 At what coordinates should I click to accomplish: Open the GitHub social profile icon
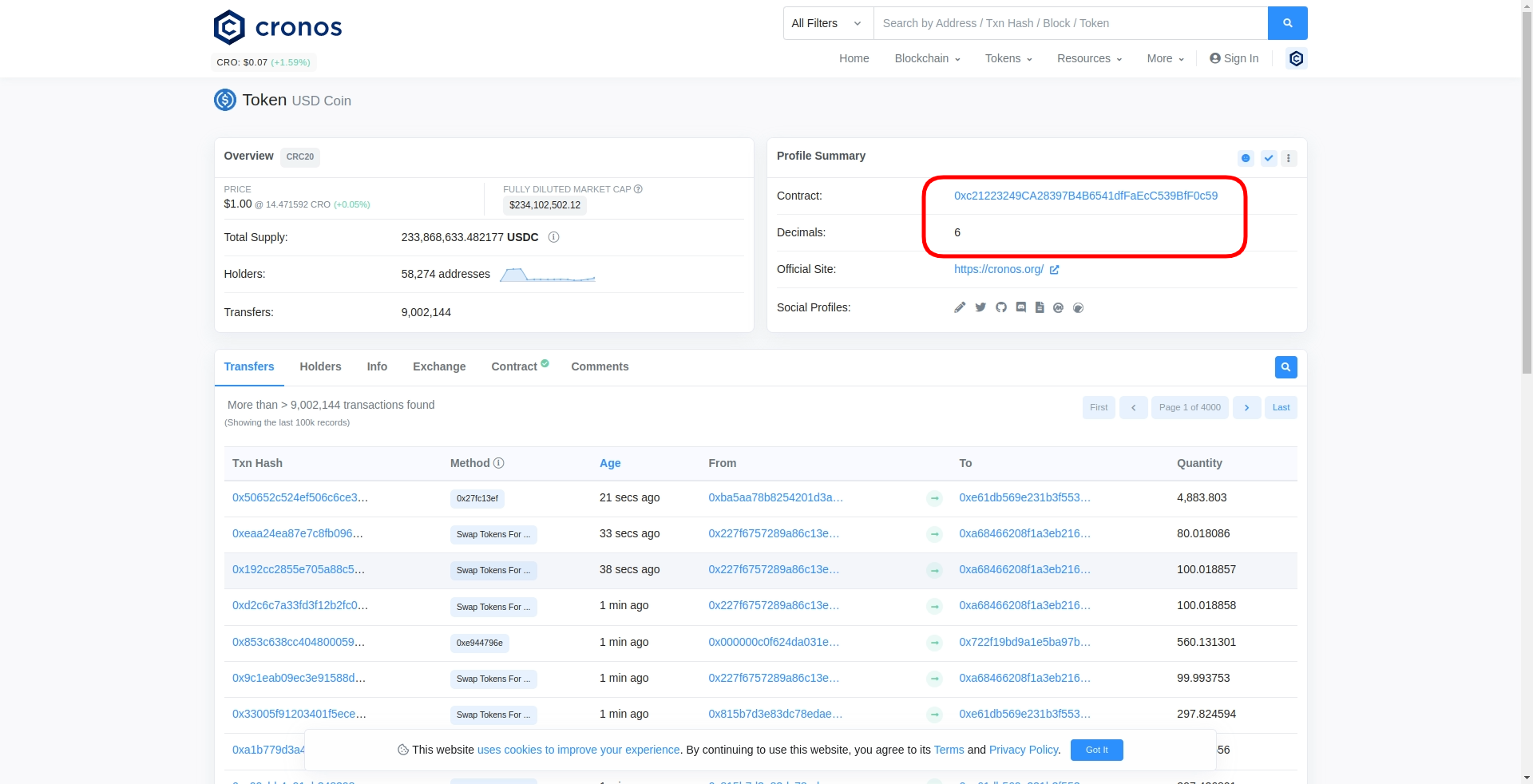tap(1001, 307)
